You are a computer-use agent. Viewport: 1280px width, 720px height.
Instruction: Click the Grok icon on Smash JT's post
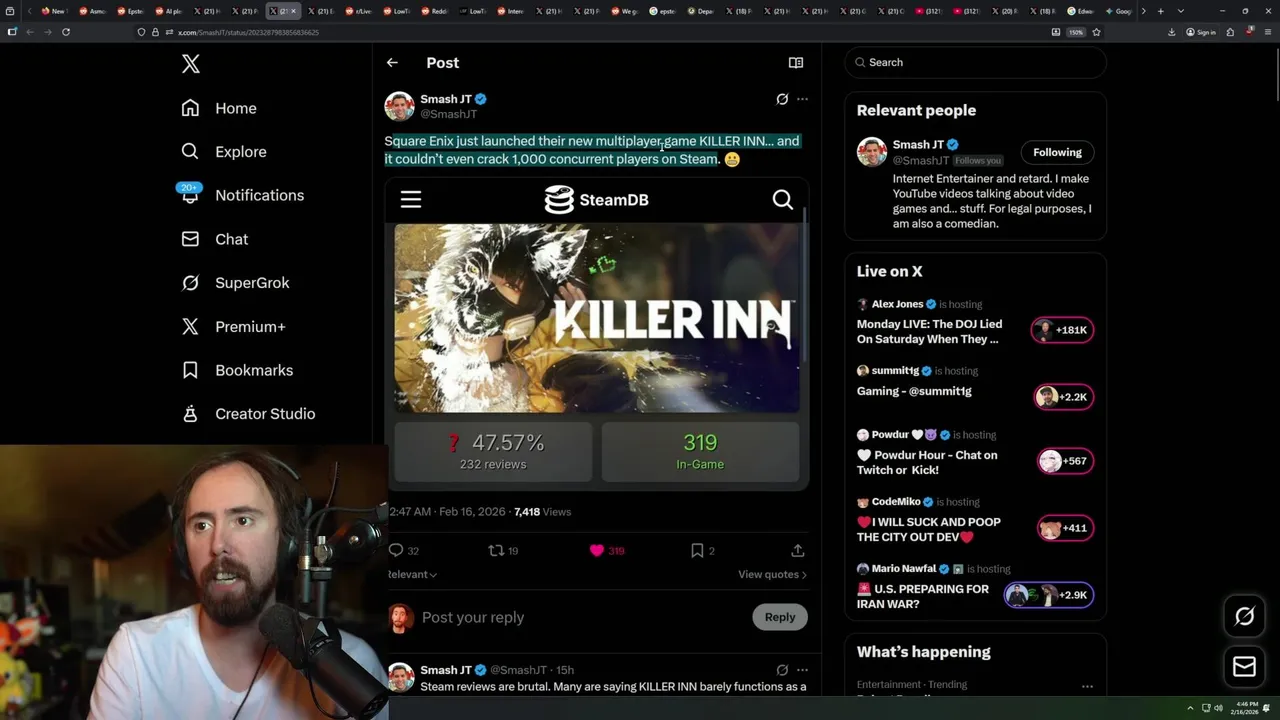pyautogui.click(x=782, y=99)
